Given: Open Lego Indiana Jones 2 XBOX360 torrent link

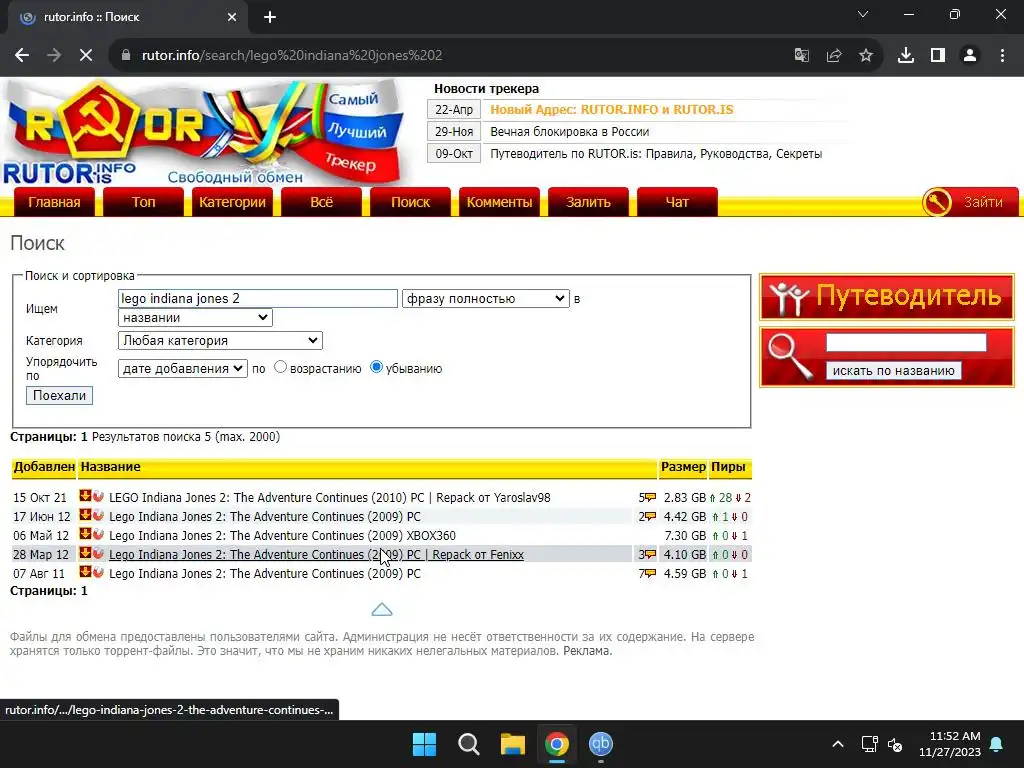Looking at the screenshot, I should click(282, 536).
